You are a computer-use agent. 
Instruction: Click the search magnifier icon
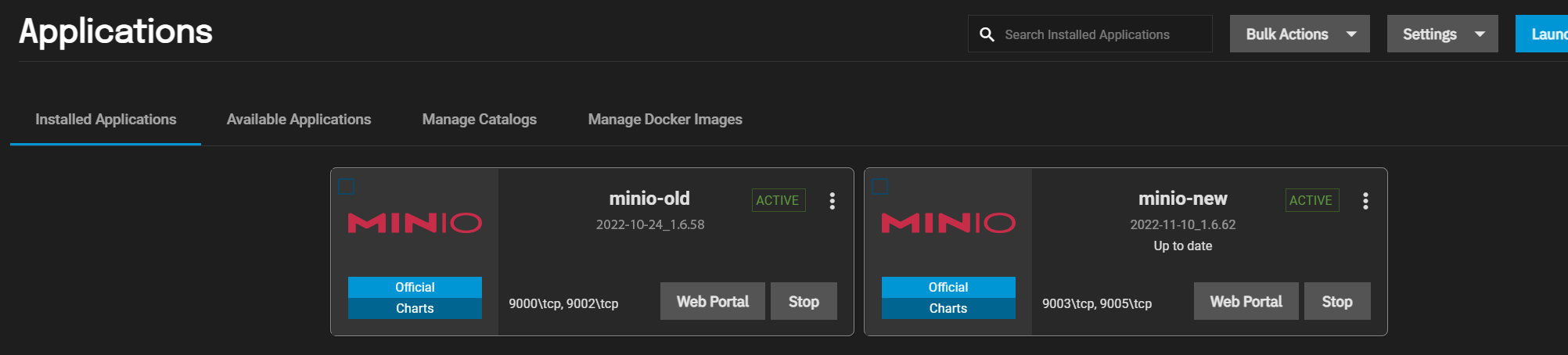987,34
